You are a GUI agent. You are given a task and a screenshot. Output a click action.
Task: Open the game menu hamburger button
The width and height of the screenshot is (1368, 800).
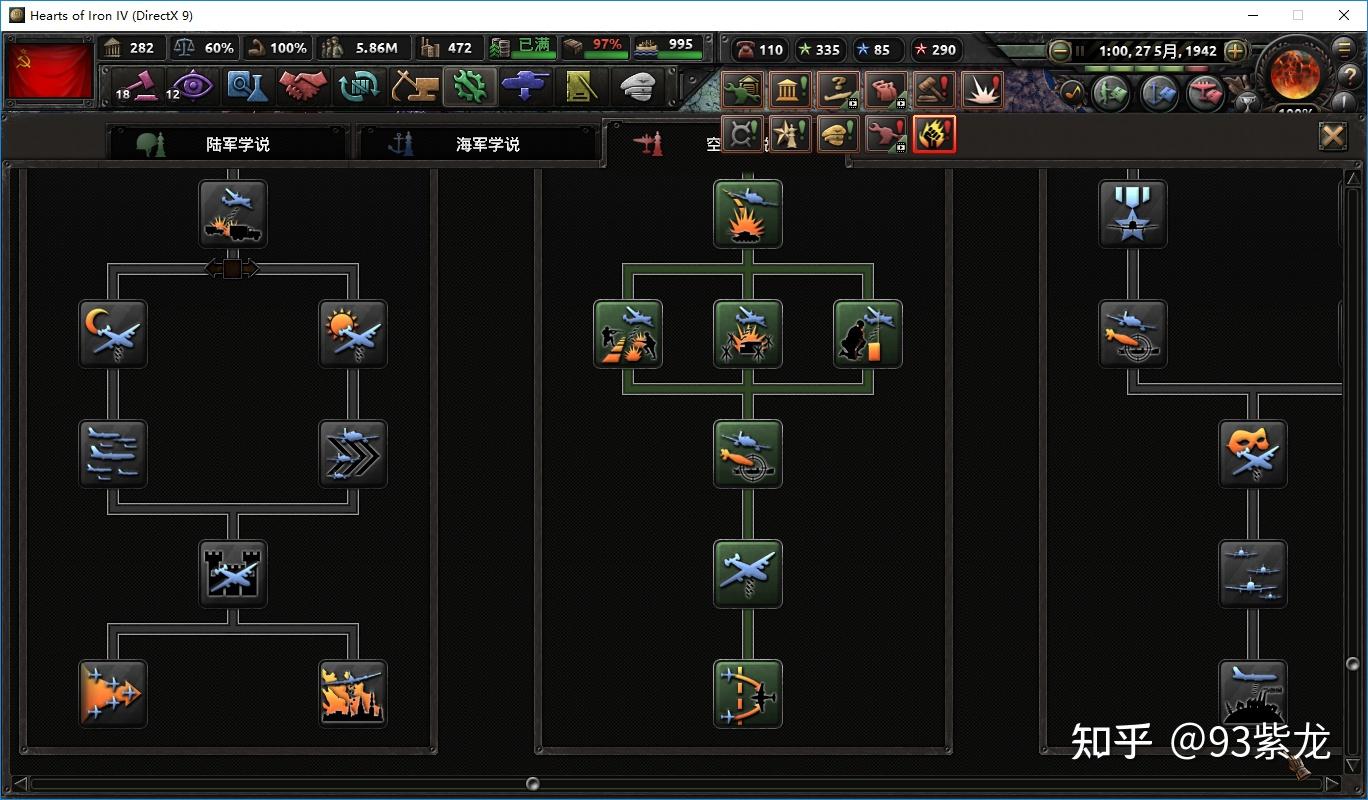(1346, 49)
